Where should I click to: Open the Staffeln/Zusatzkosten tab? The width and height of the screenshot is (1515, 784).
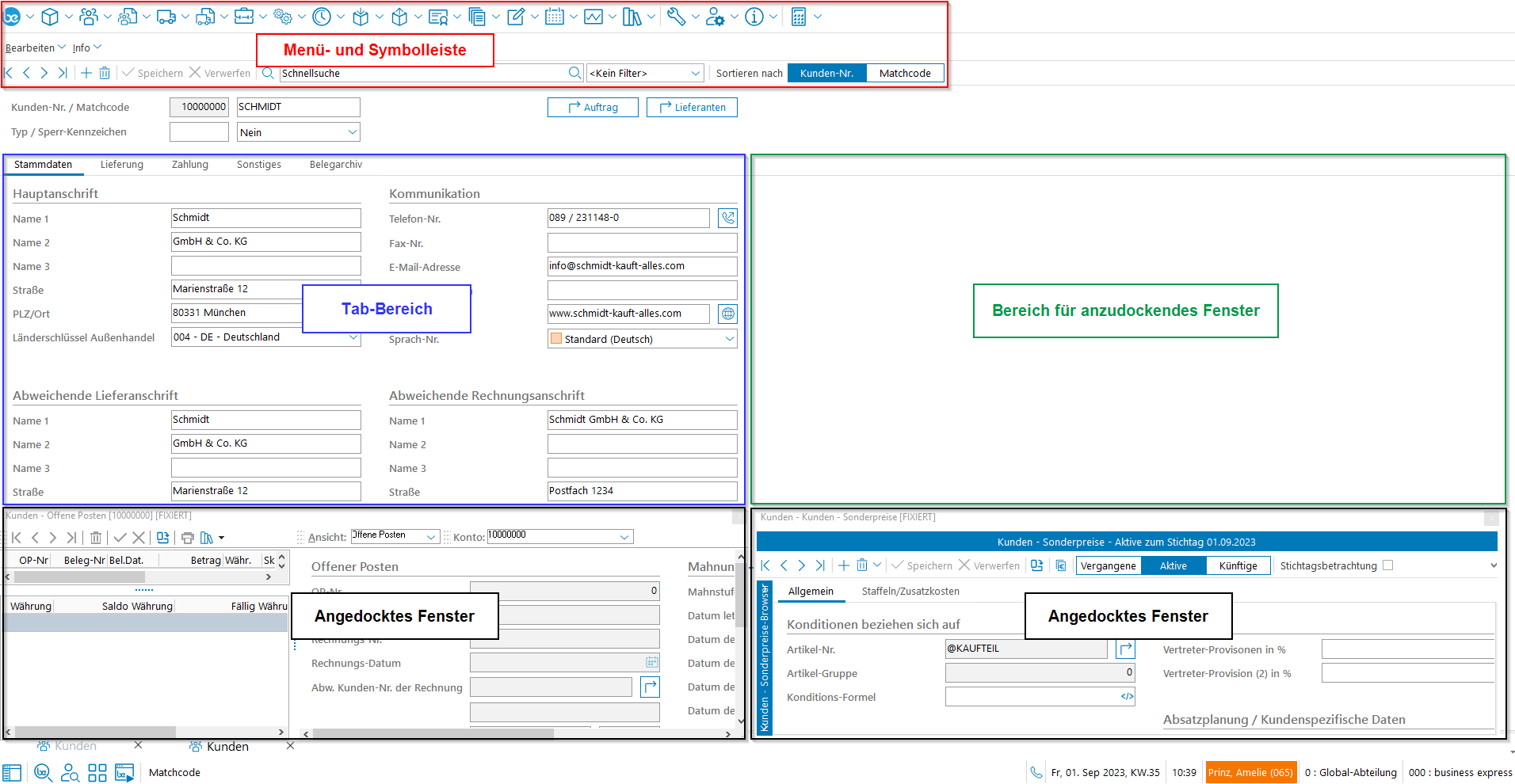click(910, 592)
